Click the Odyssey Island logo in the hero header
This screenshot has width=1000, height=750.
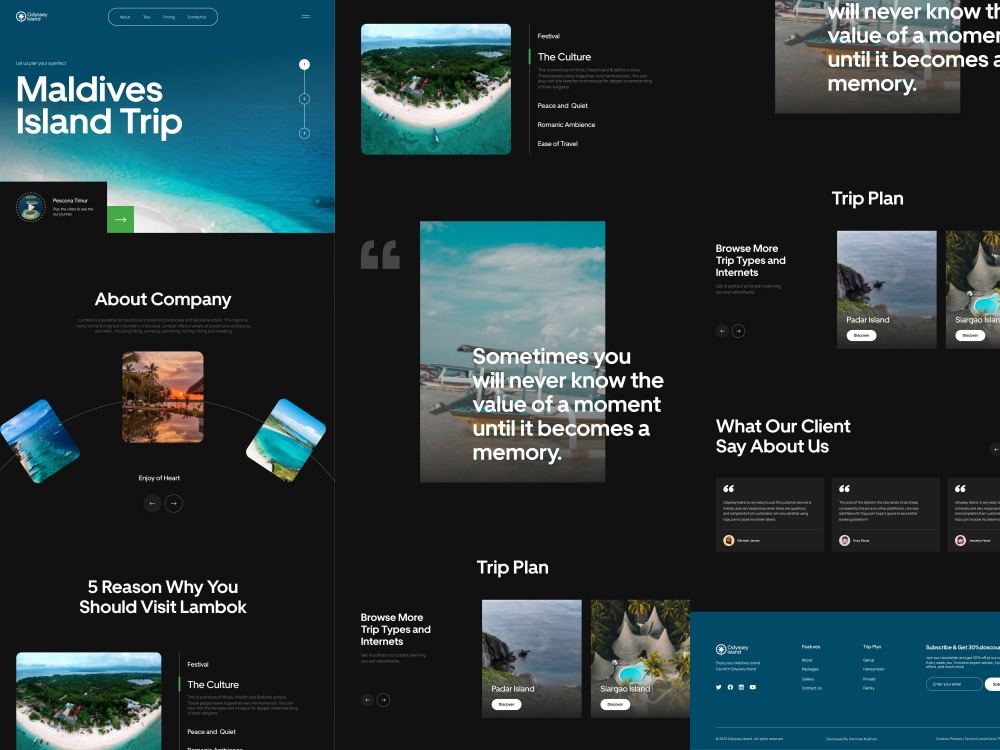tap(32, 17)
